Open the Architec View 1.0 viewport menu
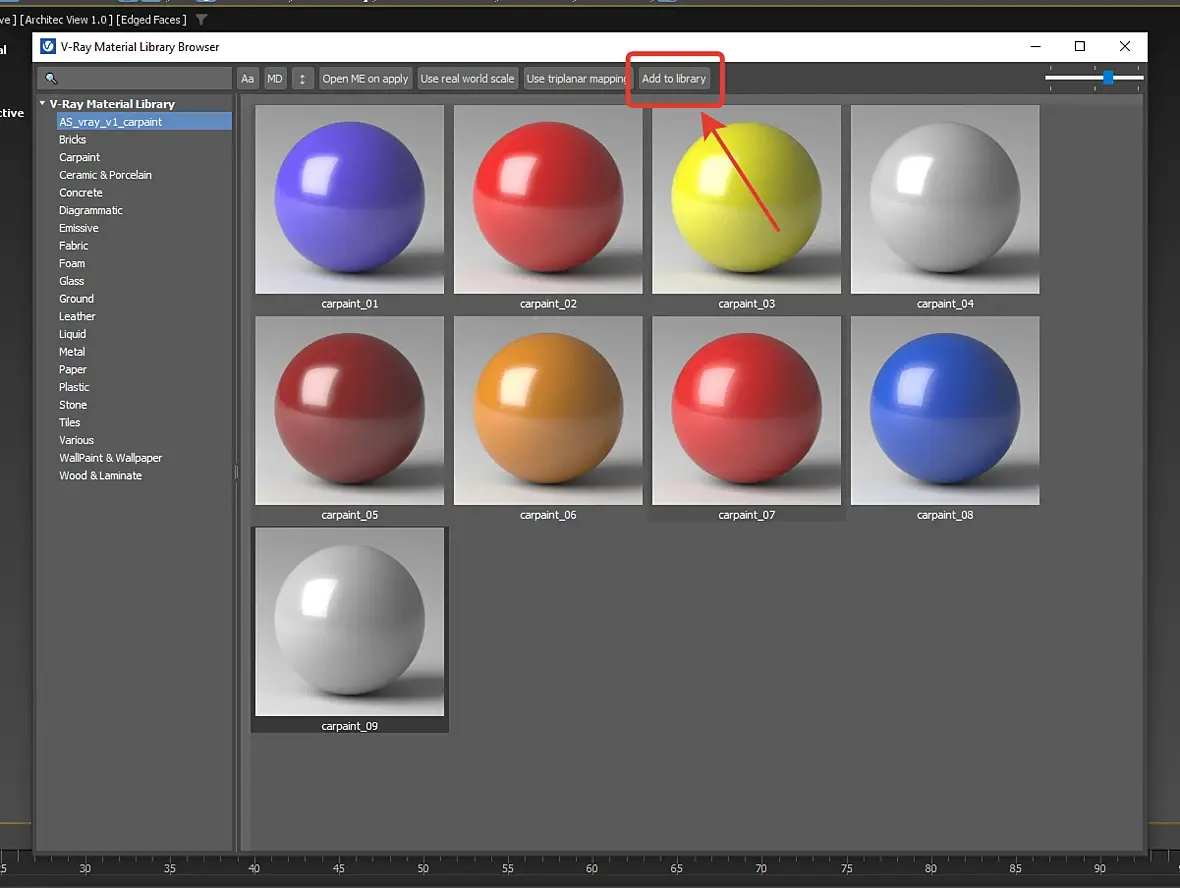The height and width of the screenshot is (888, 1180). (66, 20)
